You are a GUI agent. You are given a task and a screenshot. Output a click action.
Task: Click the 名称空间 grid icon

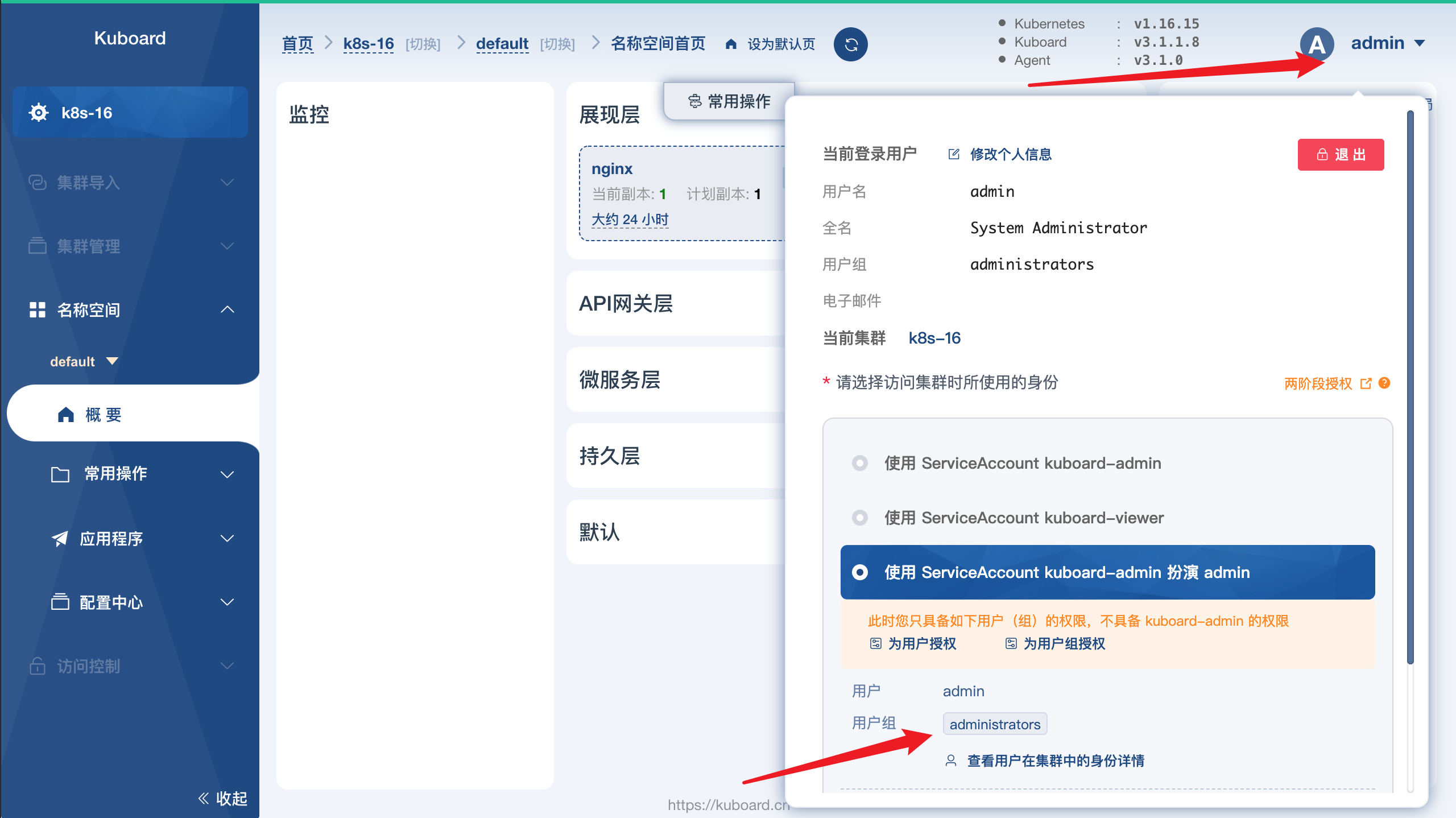pyautogui.click(x=38, y=310)
